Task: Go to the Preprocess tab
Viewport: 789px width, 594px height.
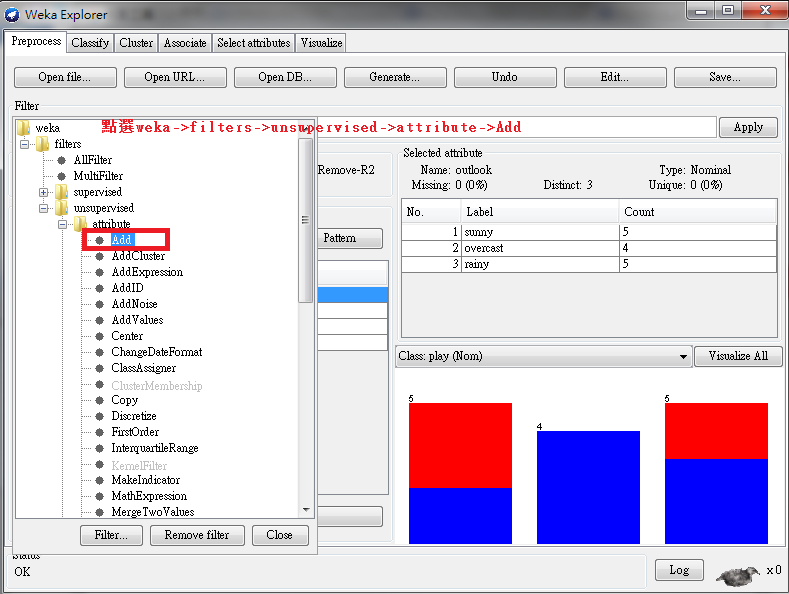Action: (36, 41)
